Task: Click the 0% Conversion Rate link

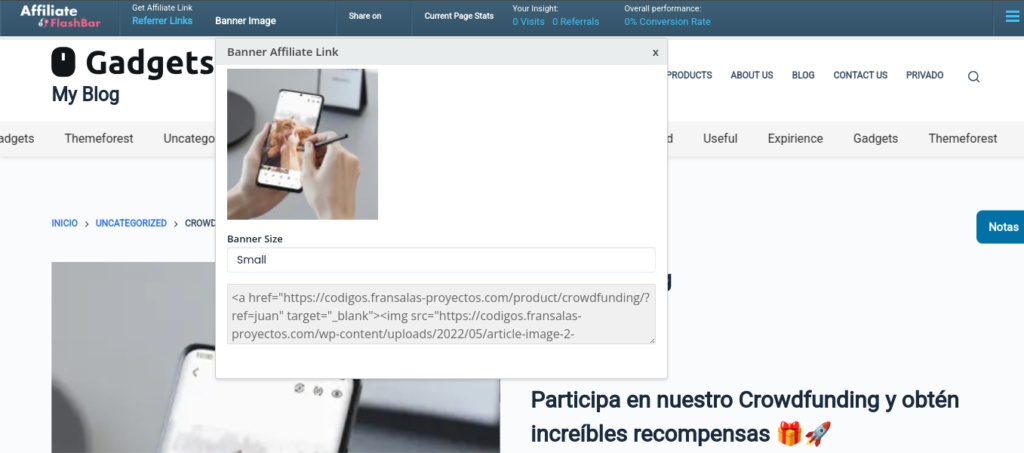Action: (x=667, y=22)
